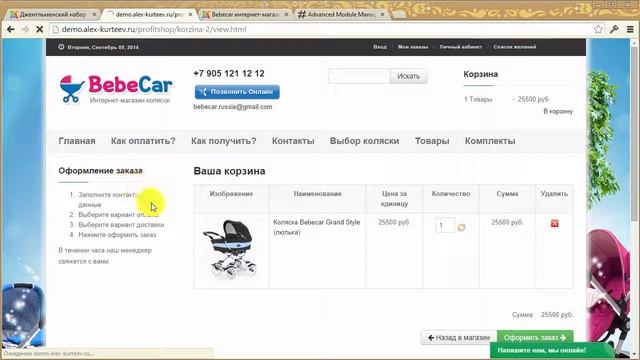Open Chrome hamburger menu
Screen dimensions: 640x360
[x=630, y=29]
